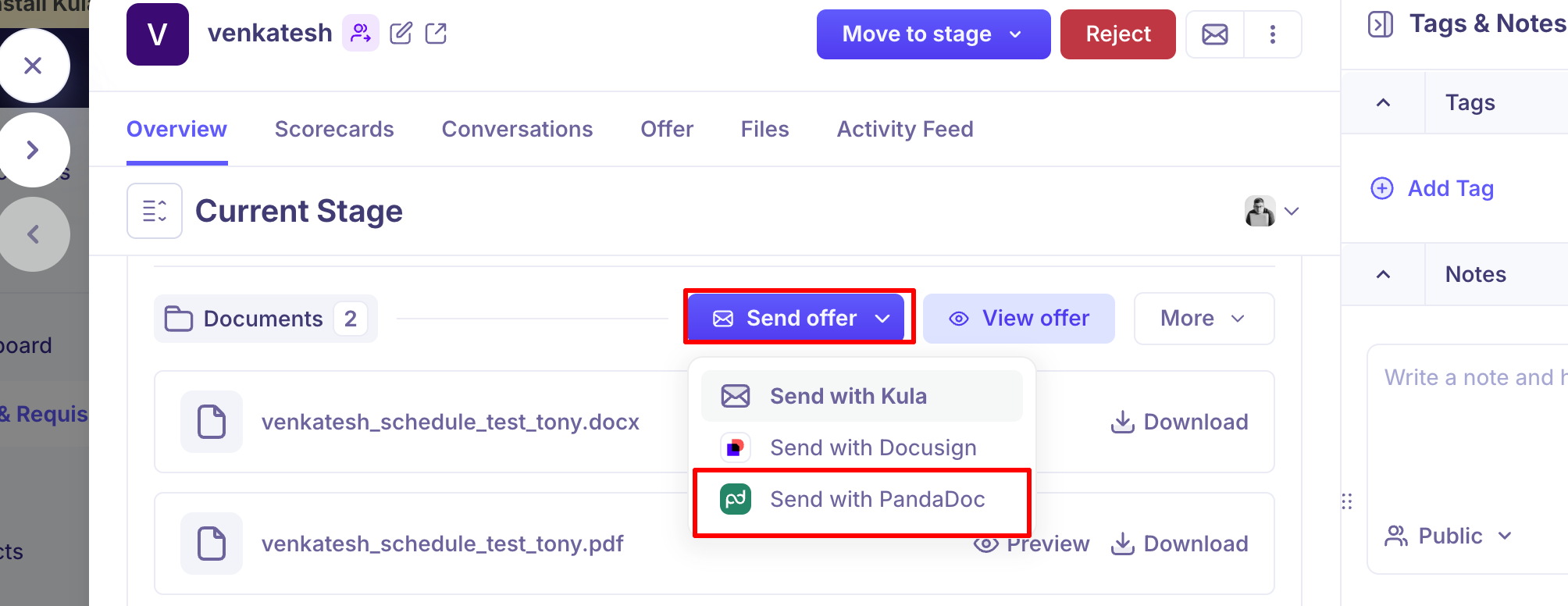Image resolution: width=1568 pixels, height=606 pixels.
Task: Open candidate in new tab icon
Action: (x=436, y=34)
